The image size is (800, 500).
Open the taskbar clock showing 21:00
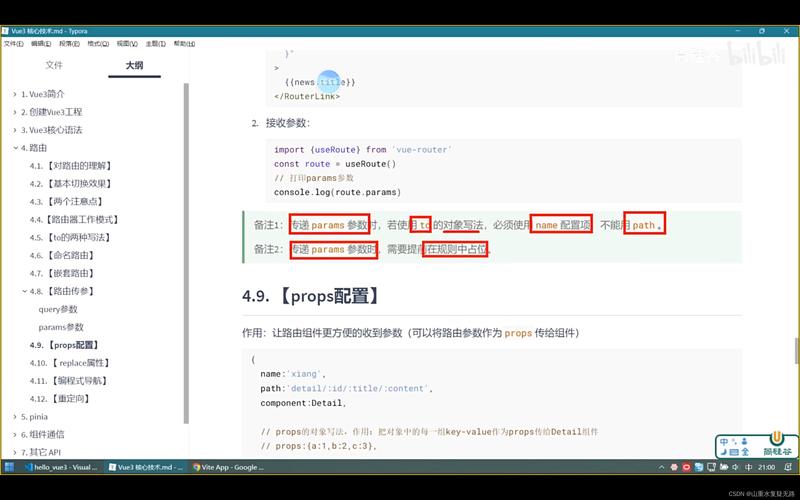click(x=766, y=467)
